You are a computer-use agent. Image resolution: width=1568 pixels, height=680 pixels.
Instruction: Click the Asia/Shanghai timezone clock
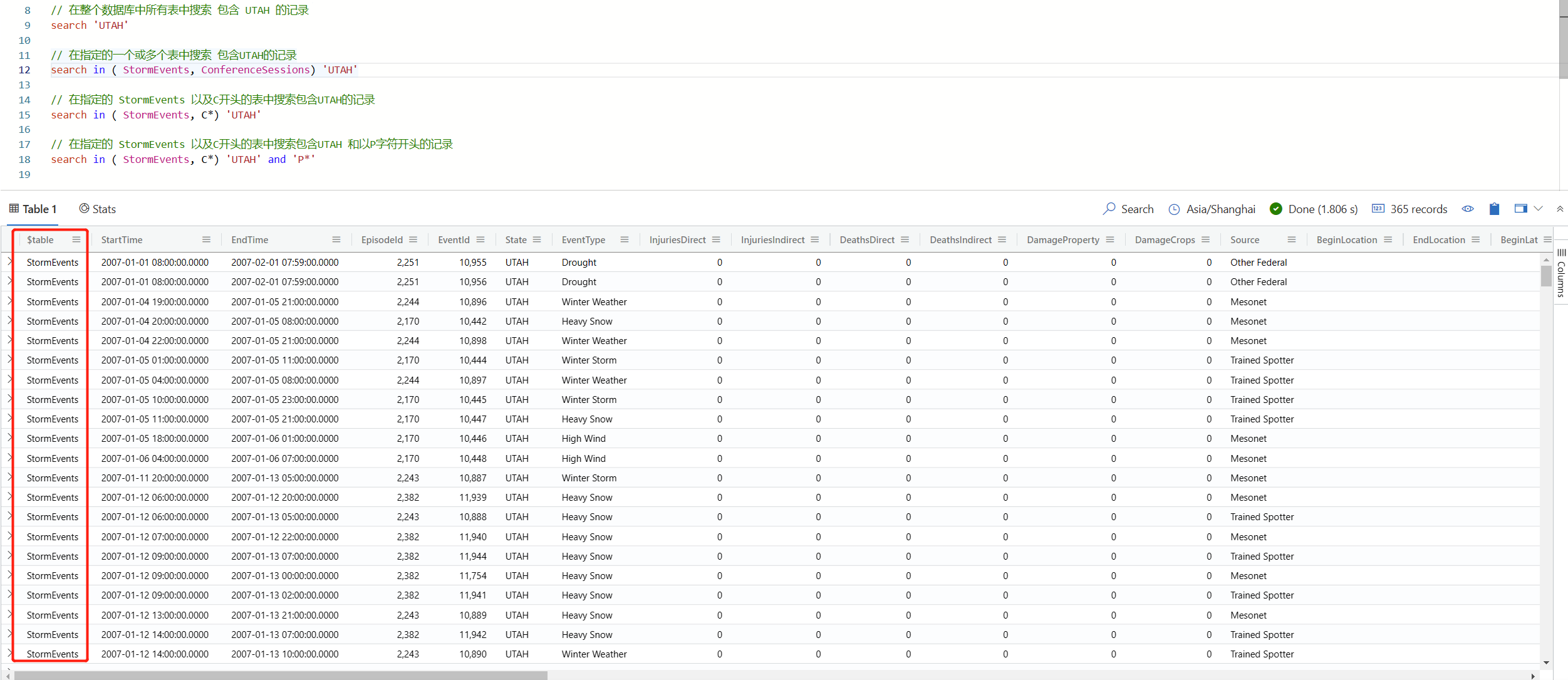[1174, 209]
